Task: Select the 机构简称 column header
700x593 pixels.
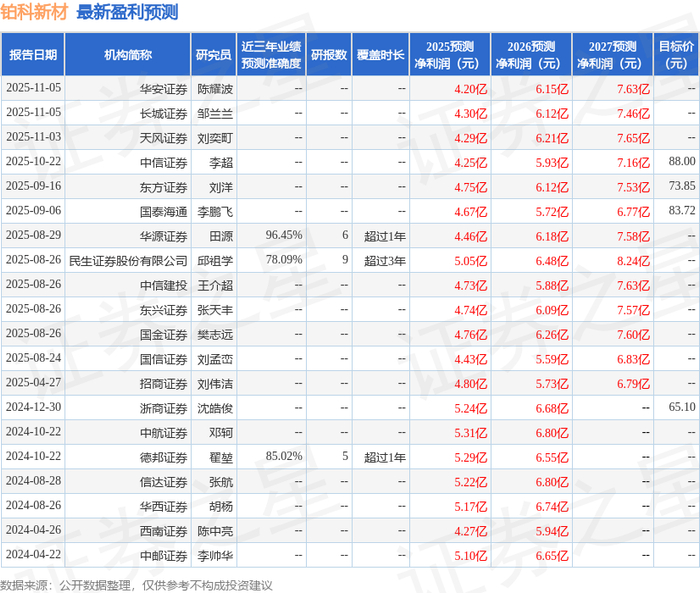Action: click(128, 54)
